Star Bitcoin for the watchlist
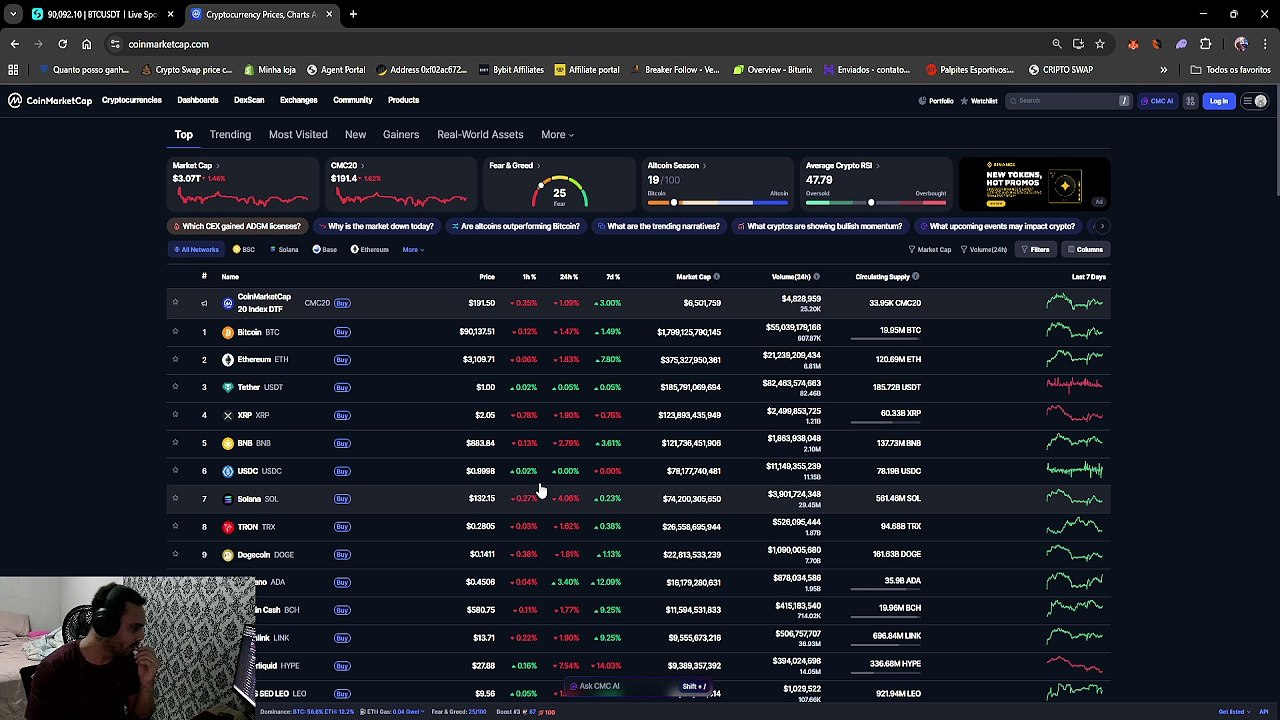This screenshot has height=720, width=1280. pyautogui.click(x=175, y=331)
